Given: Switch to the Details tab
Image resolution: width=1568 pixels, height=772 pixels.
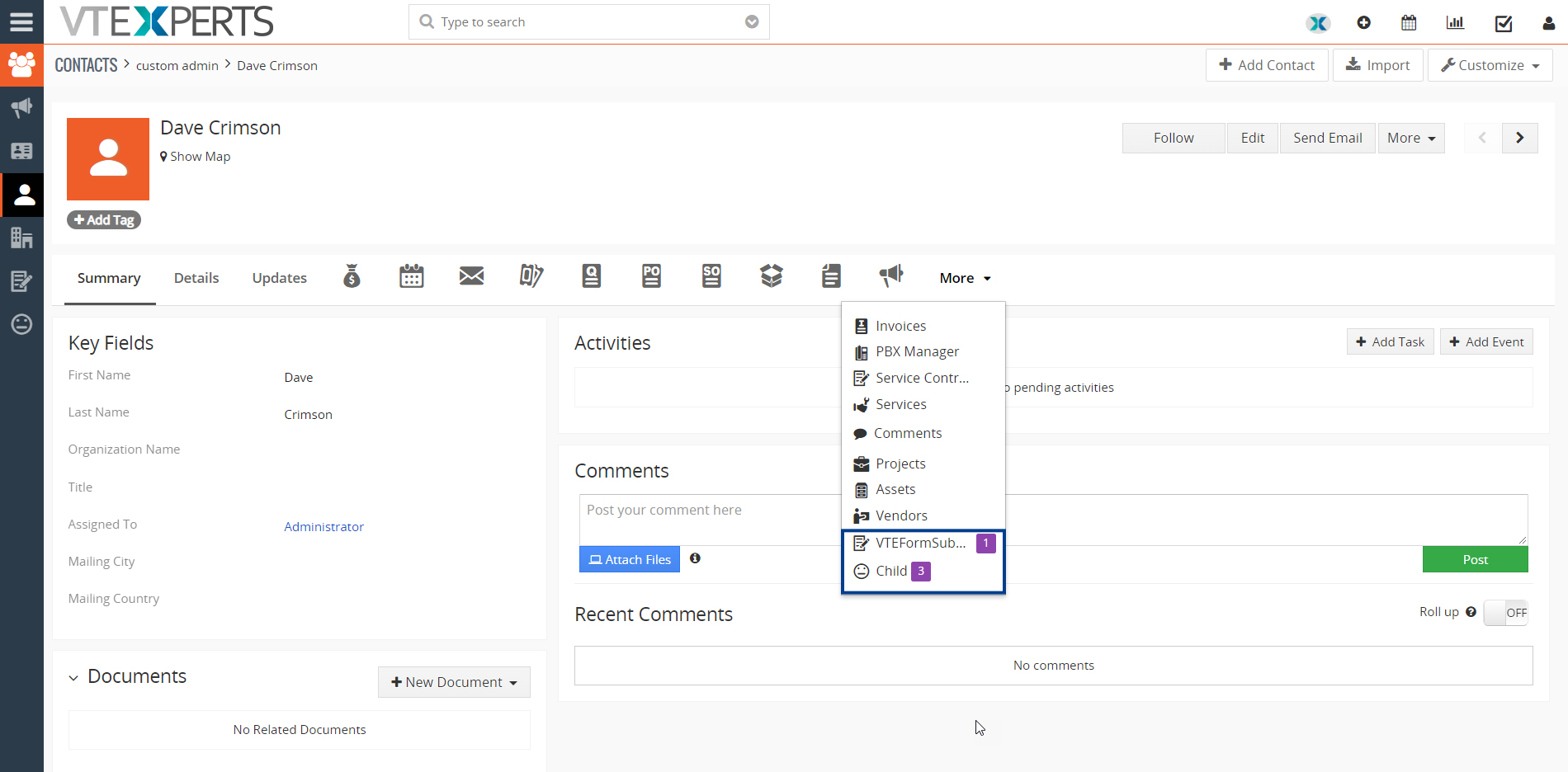Looking at the screenshot, I should click(x=196, y=279).
